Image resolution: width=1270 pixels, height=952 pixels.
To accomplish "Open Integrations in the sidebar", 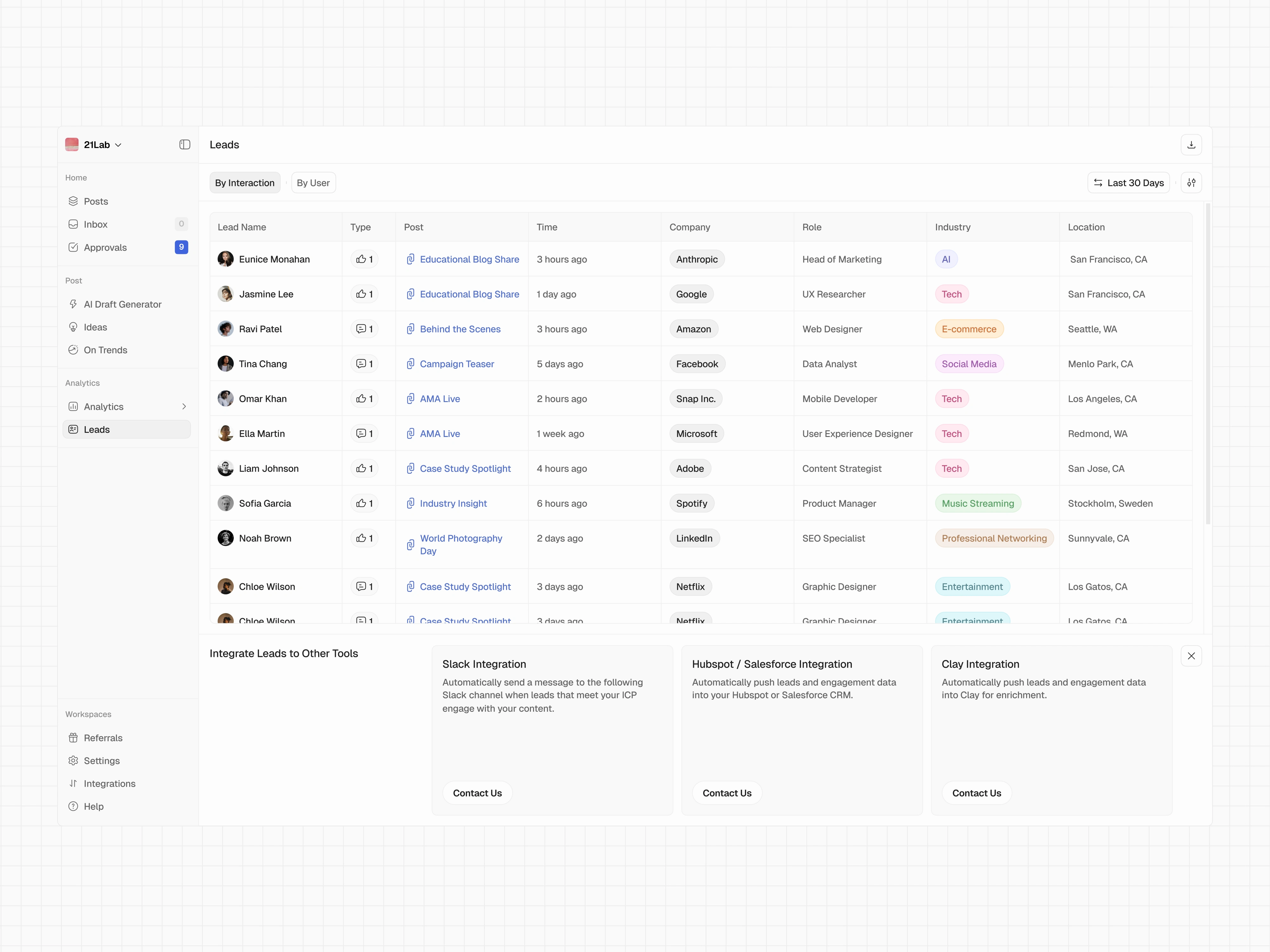I will (109, 783).
